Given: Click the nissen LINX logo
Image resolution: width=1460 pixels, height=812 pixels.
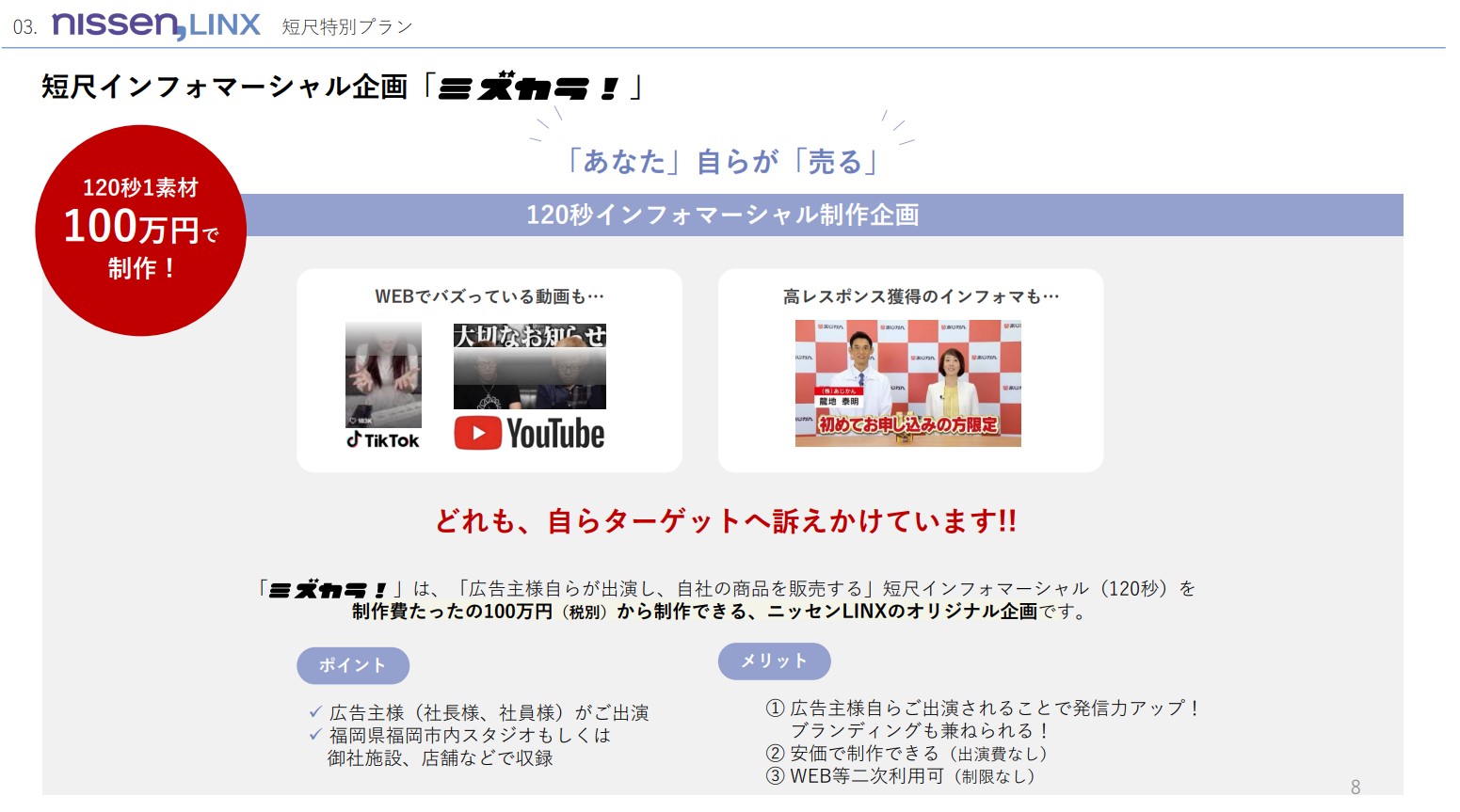Looking at the screenshot, I should pyautogui.click(x=156, y=25).
